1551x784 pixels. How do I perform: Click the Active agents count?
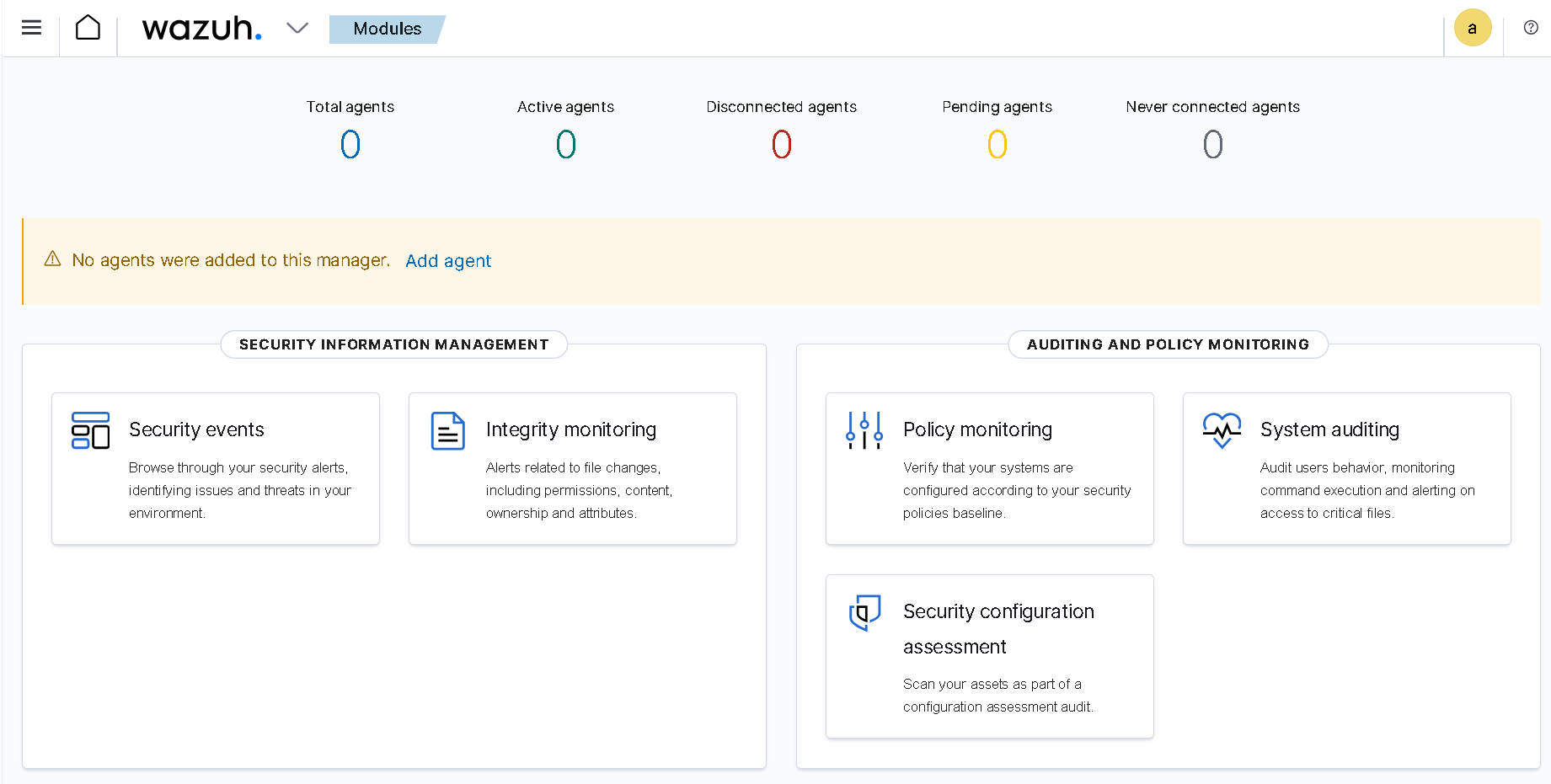coord(566,145)
